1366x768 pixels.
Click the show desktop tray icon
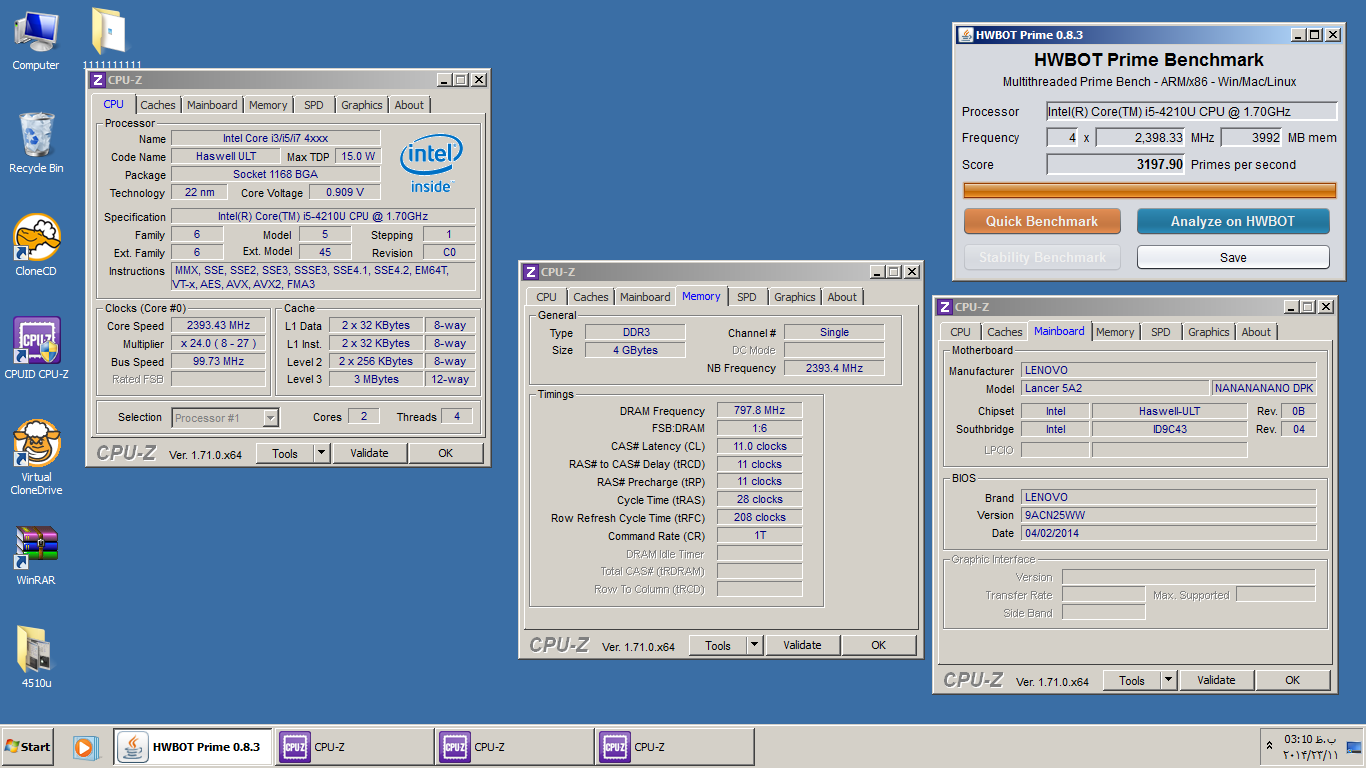1354,747
